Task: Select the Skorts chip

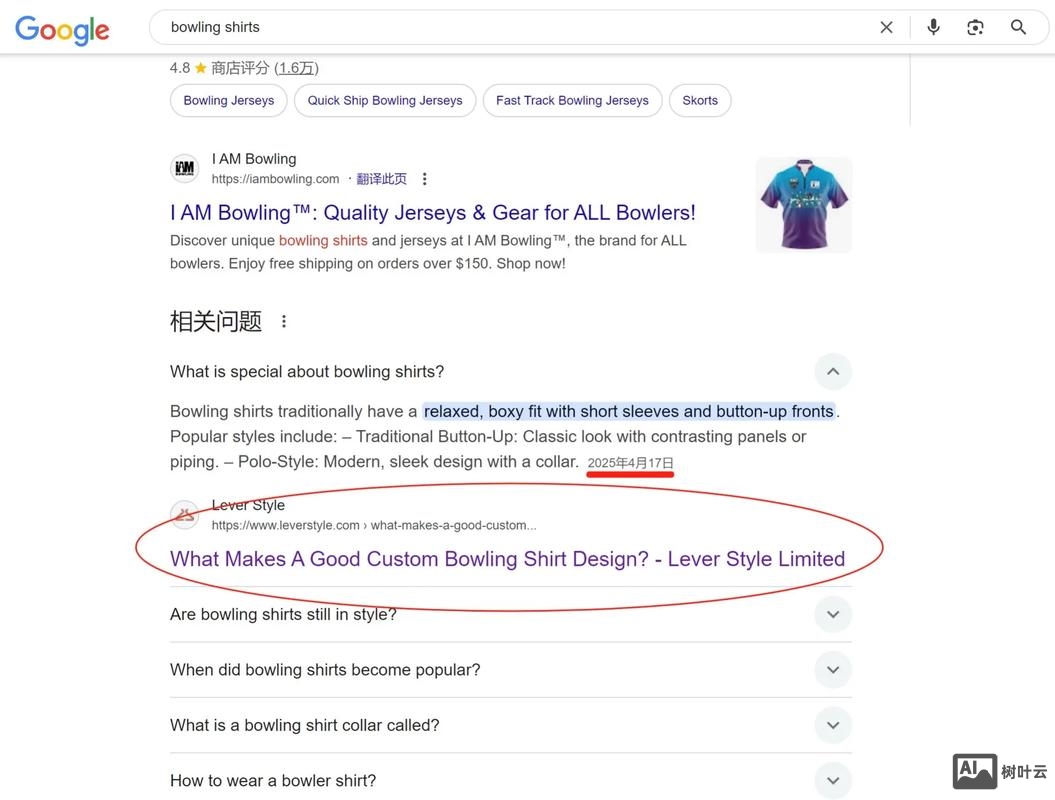Action: 700,100
